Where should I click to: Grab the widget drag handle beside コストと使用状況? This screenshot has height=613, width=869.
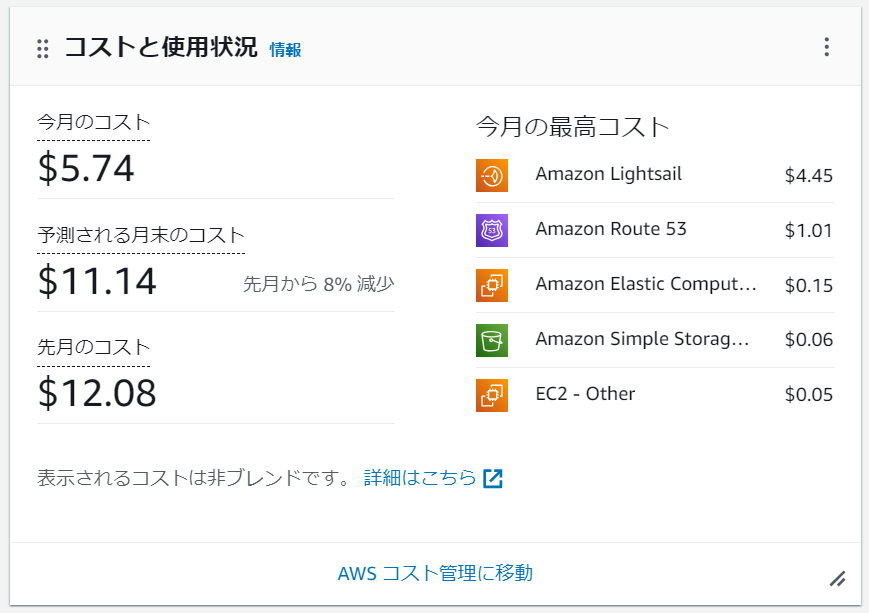(43, 49)
